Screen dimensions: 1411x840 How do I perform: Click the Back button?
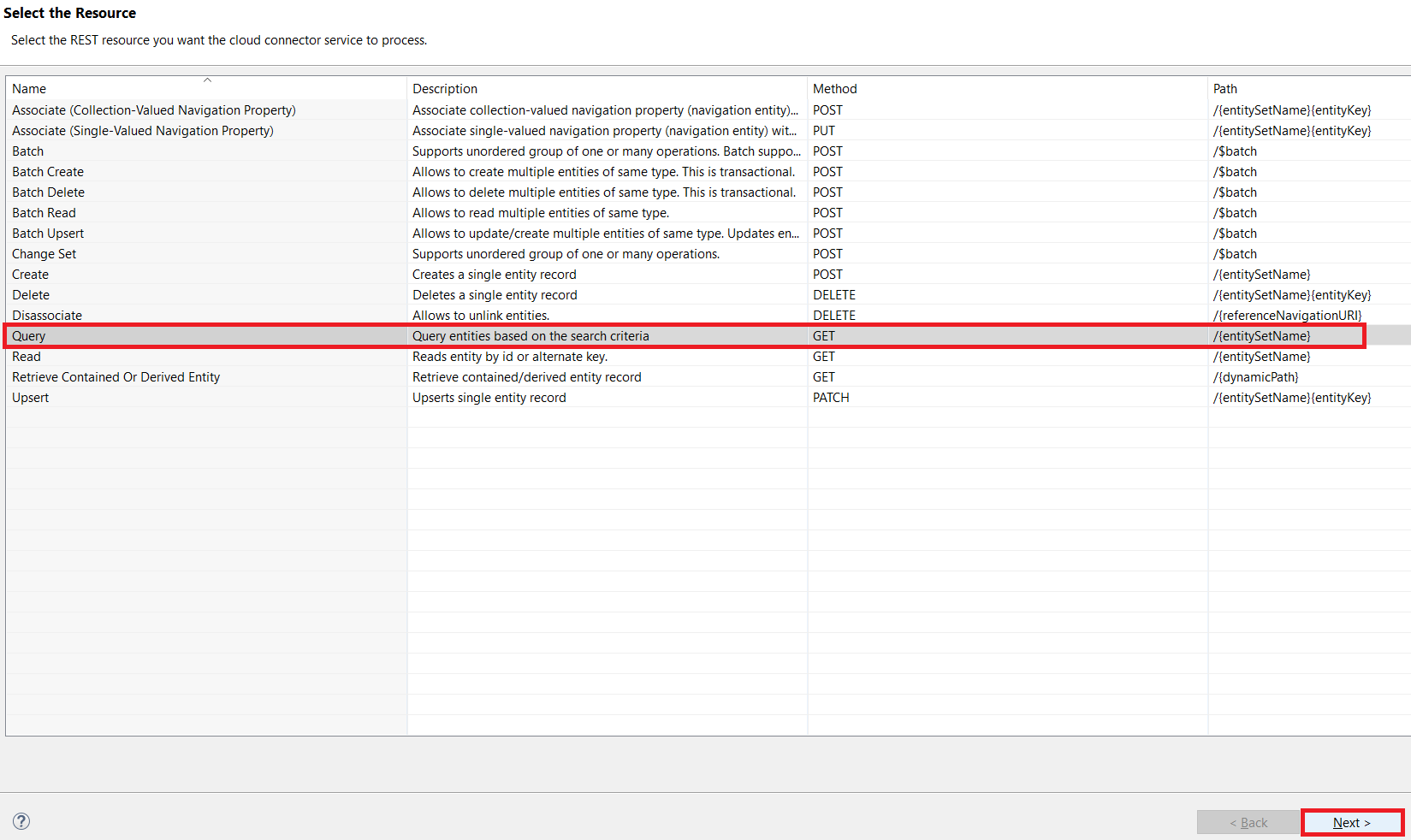click(x=1248, y=823)
